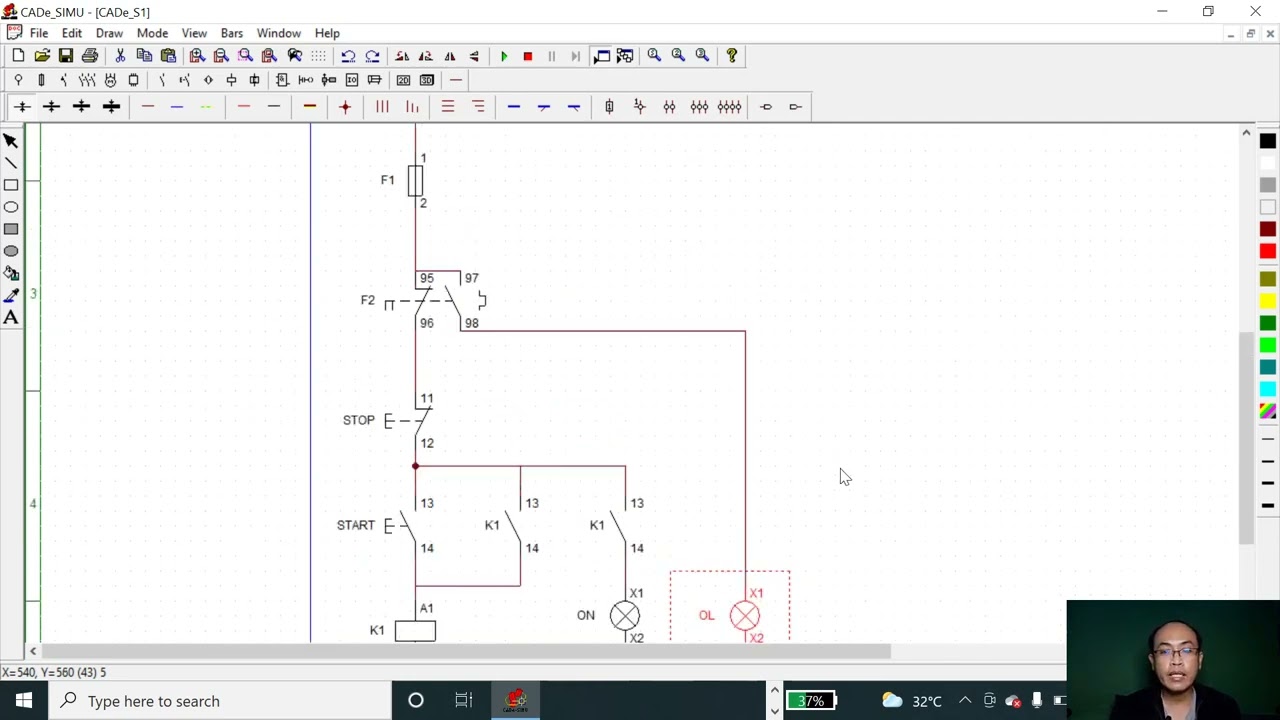Redo the last action
Screen dimensions: 1280x720
(x=372, y=56)
